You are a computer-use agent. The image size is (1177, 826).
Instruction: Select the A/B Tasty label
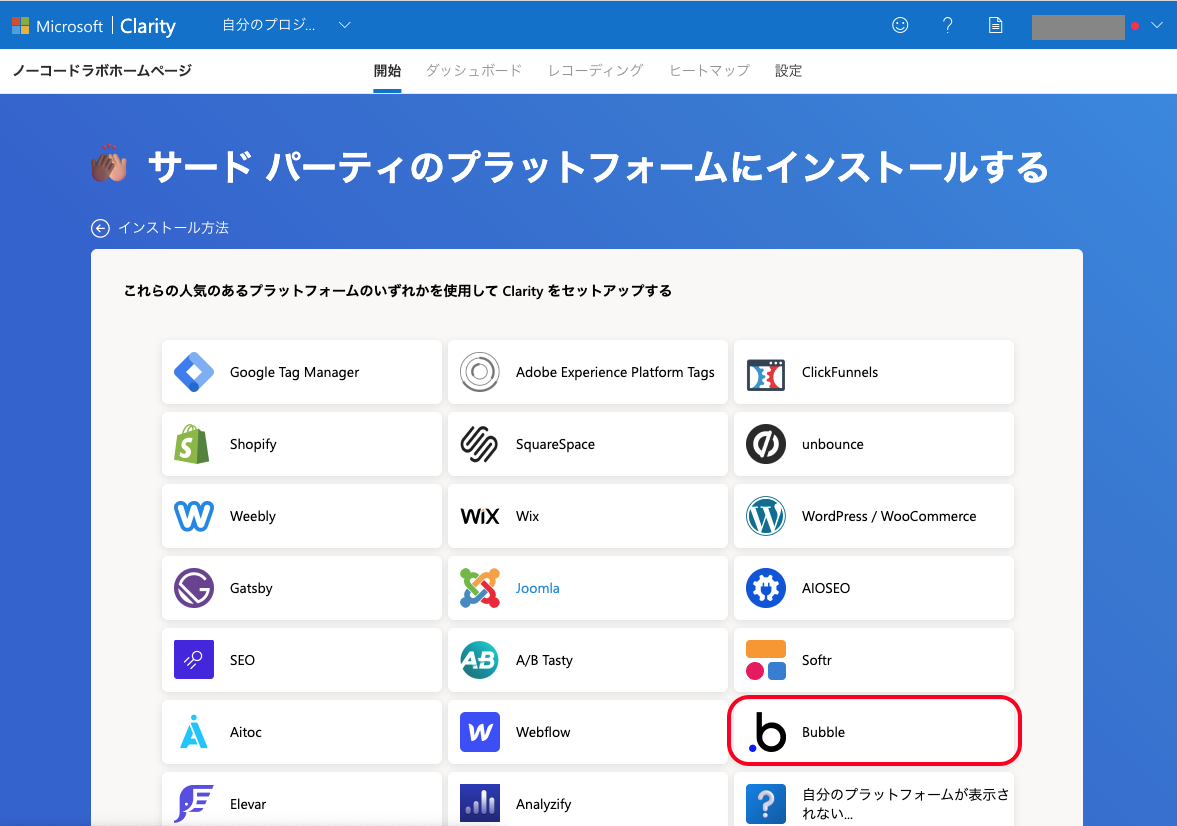pyautogui.click(x=543, y=660)
